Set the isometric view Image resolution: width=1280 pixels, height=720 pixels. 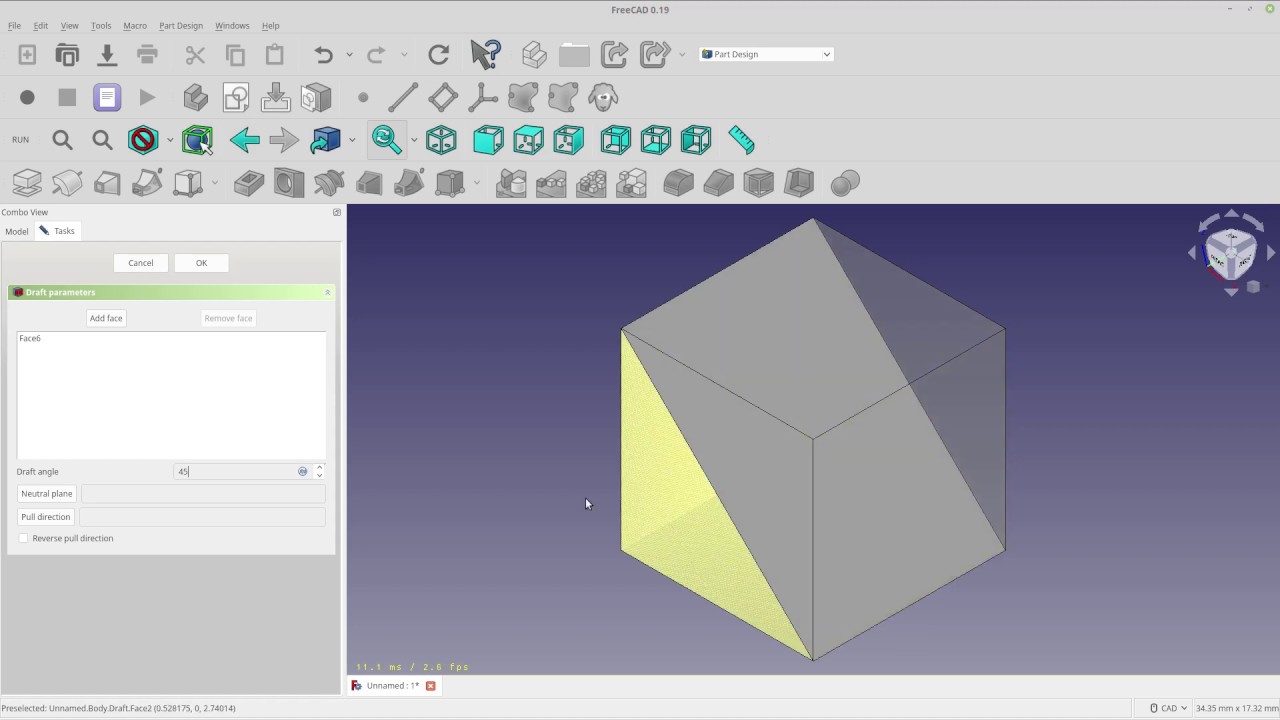click(441, 140)
